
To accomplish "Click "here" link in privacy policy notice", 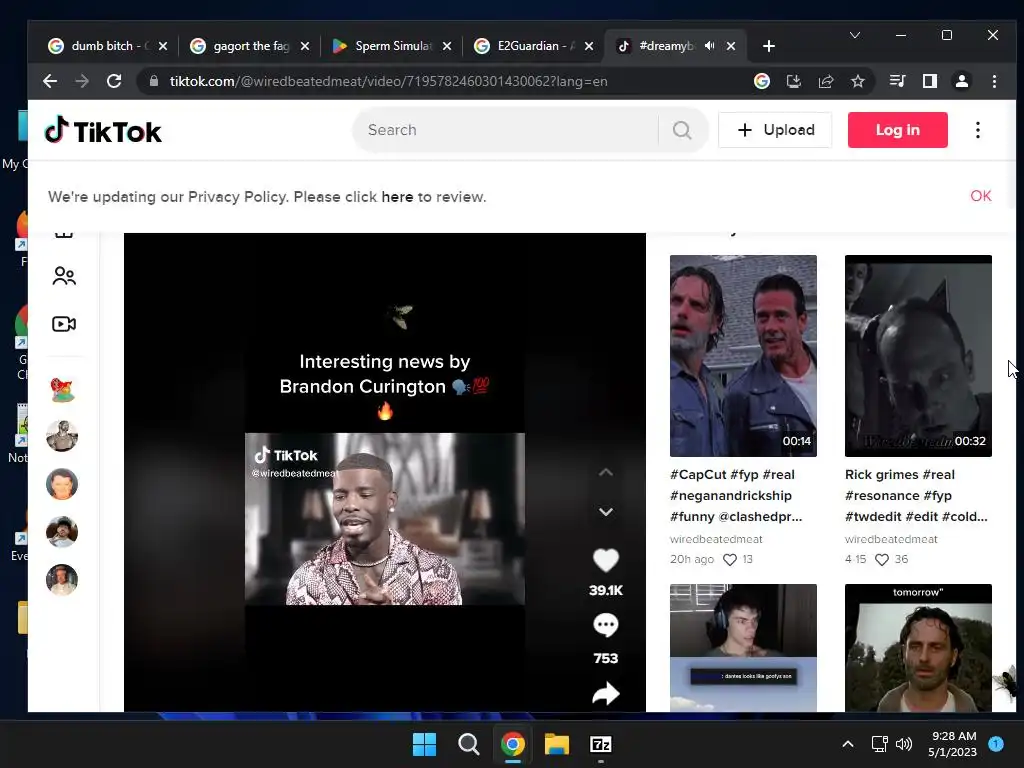I will 397,197.
